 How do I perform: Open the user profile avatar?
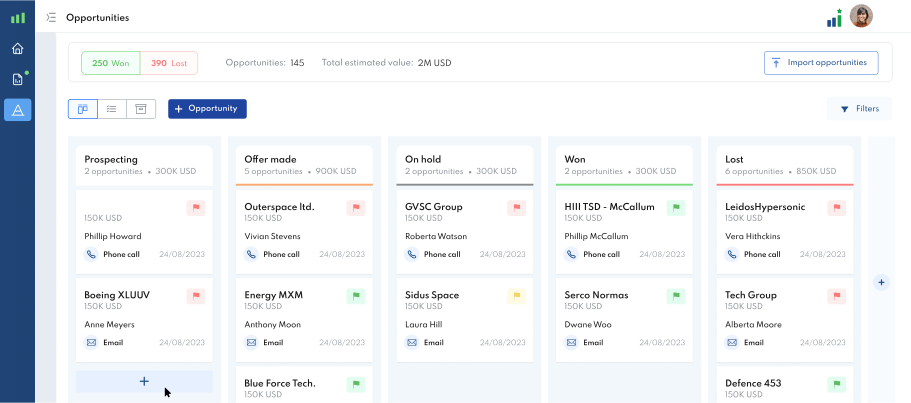pos(860,17)
